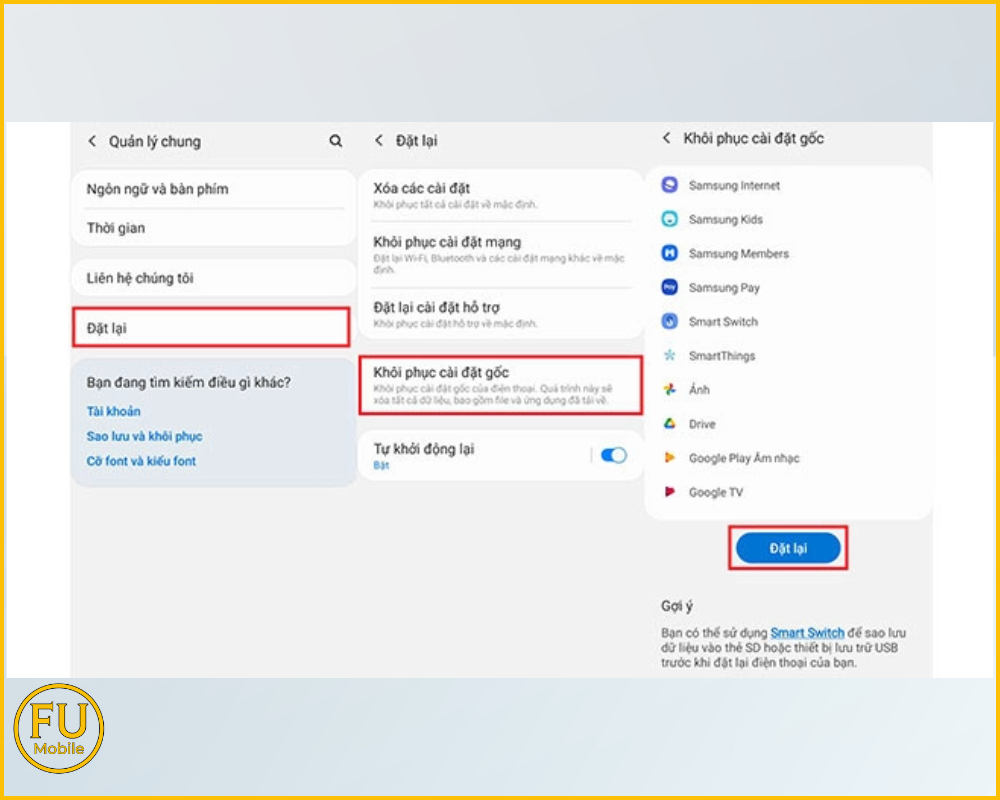
Task: Toggle the Tự khởi động lại switch
Action: pos(613,455)
